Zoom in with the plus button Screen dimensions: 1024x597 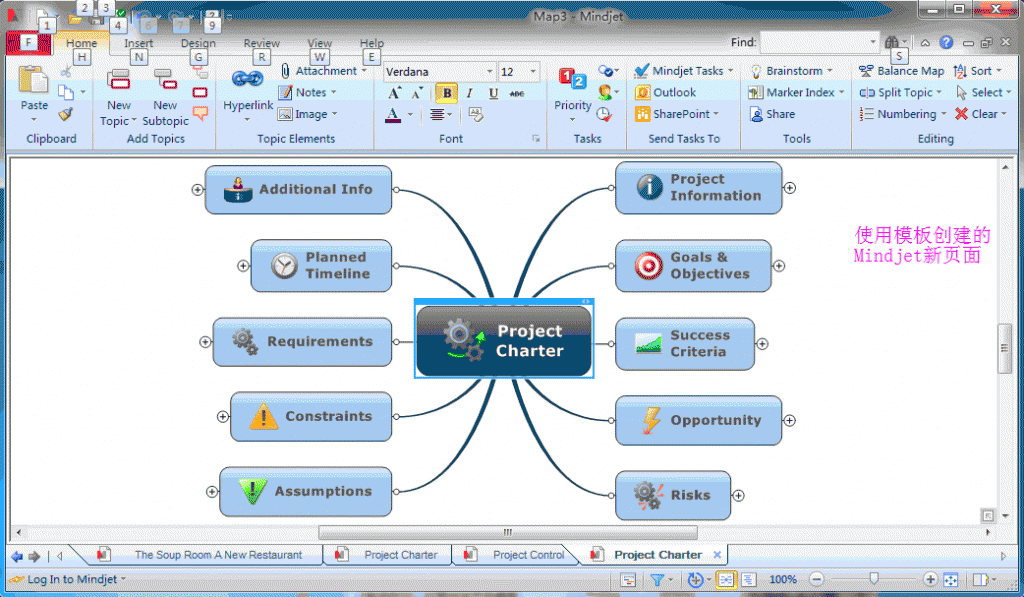pyautogui.click(x=931, y=579)
